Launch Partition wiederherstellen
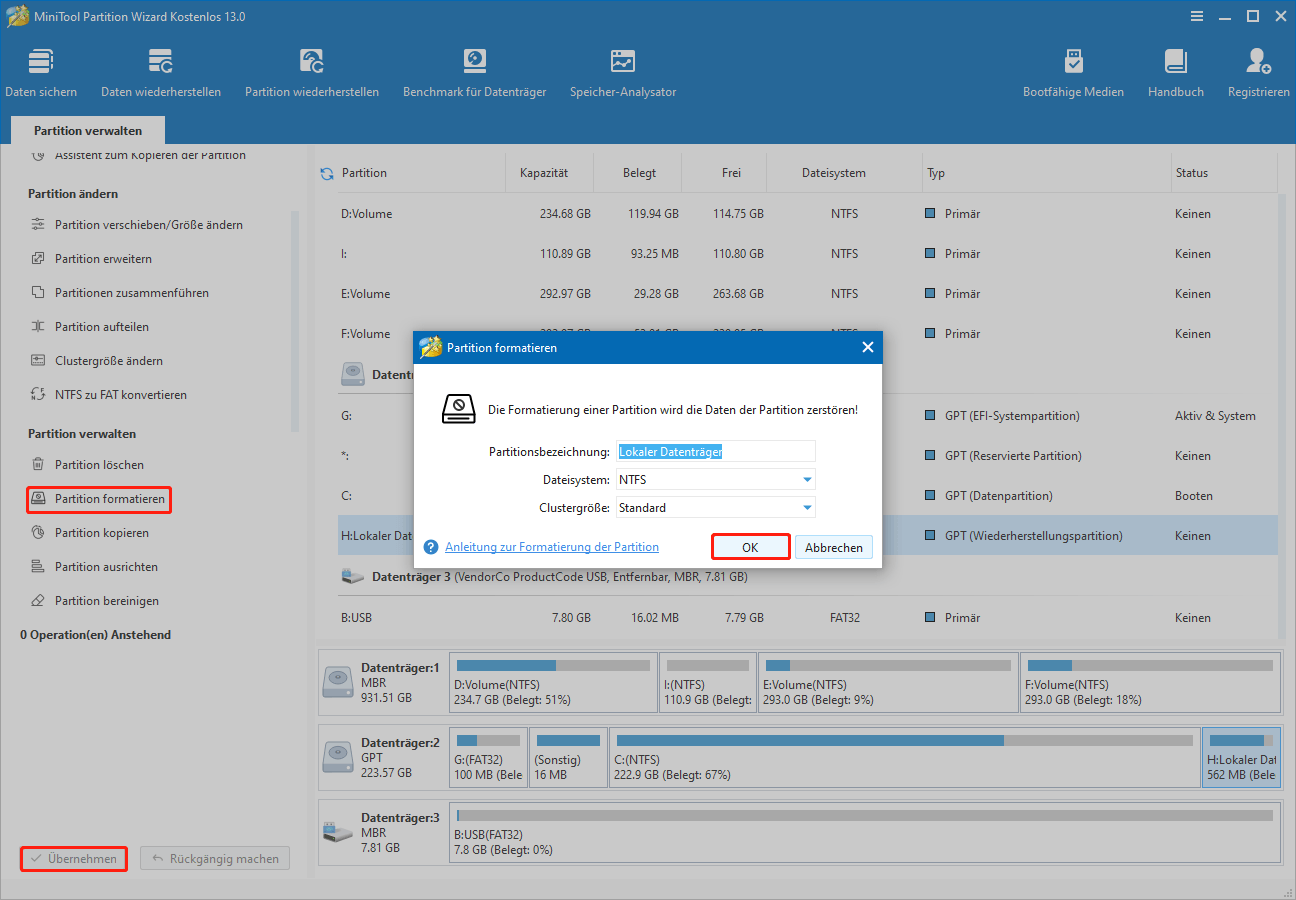This screenshot has width=1296, height=900. pyautogui.click(x=312, y=70)
